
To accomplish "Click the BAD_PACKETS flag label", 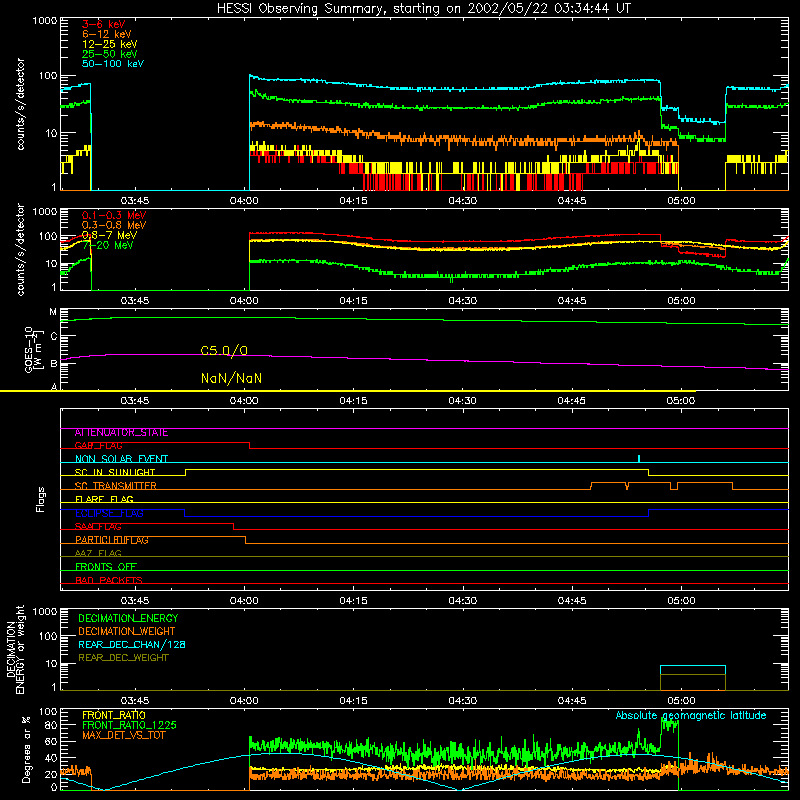I will [x=109, y=580].
